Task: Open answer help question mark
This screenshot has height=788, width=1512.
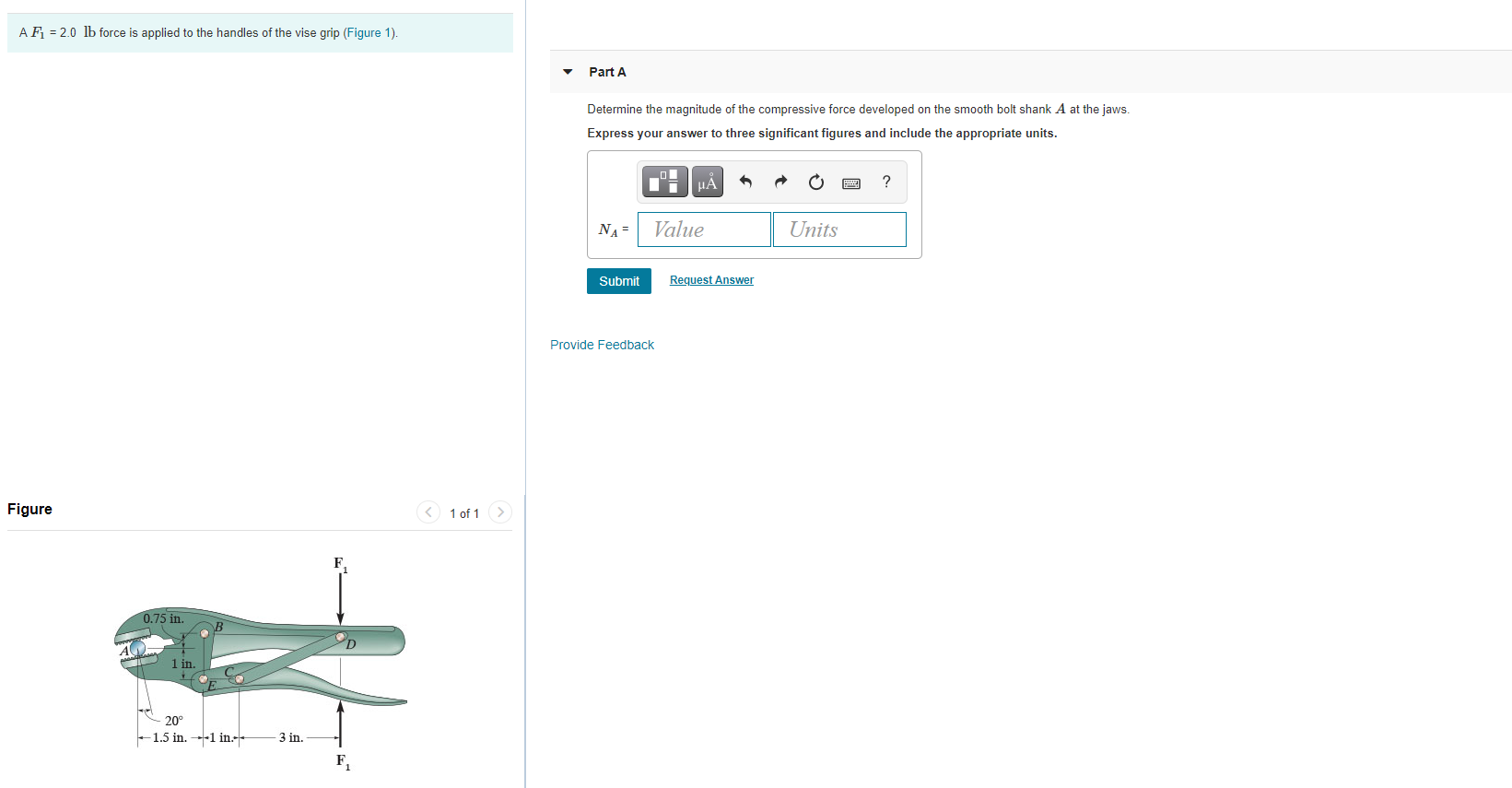Action: (886, 182)
